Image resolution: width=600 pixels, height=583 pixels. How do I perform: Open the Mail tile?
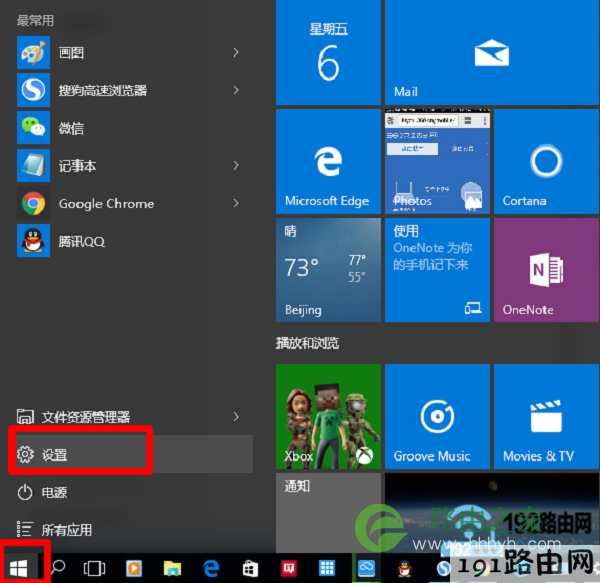(492, 52)
